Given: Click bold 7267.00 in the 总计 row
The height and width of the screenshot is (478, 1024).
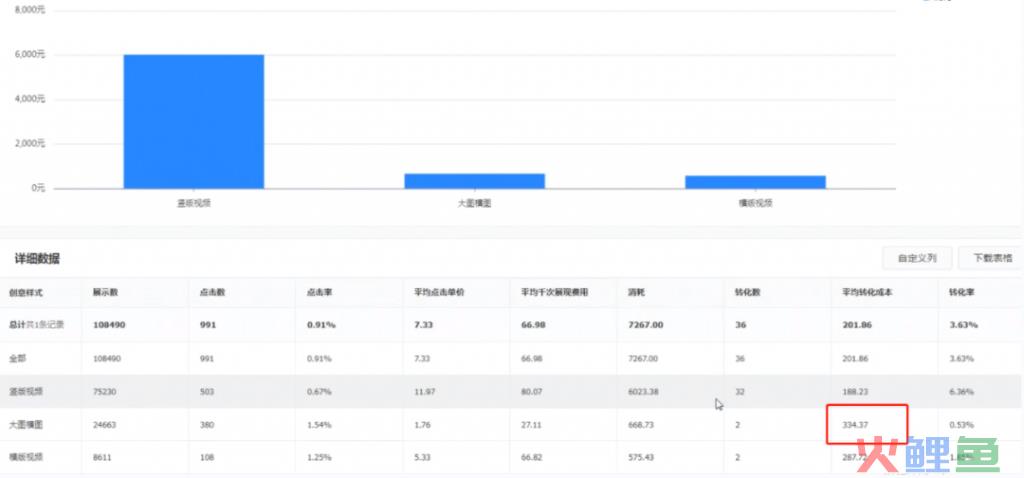Looking at the screenshot, I should (645, 325).
